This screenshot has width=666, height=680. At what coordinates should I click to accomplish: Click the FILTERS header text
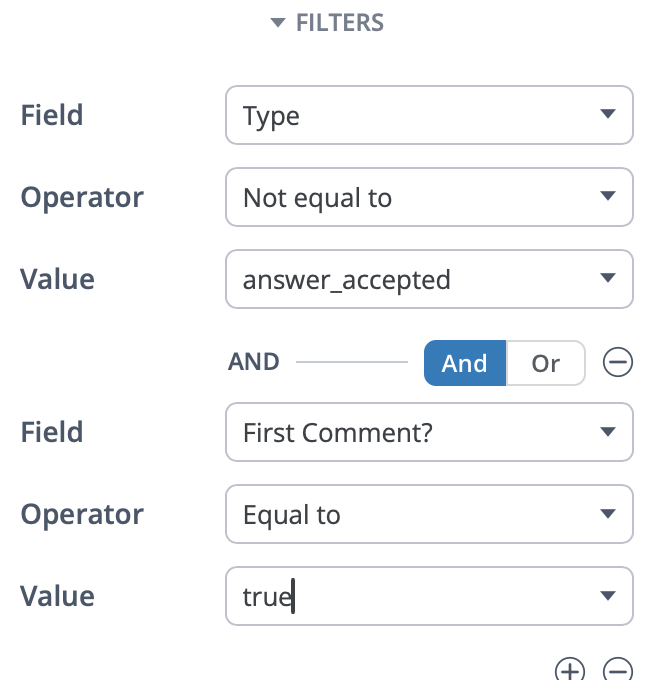[340, 23]
